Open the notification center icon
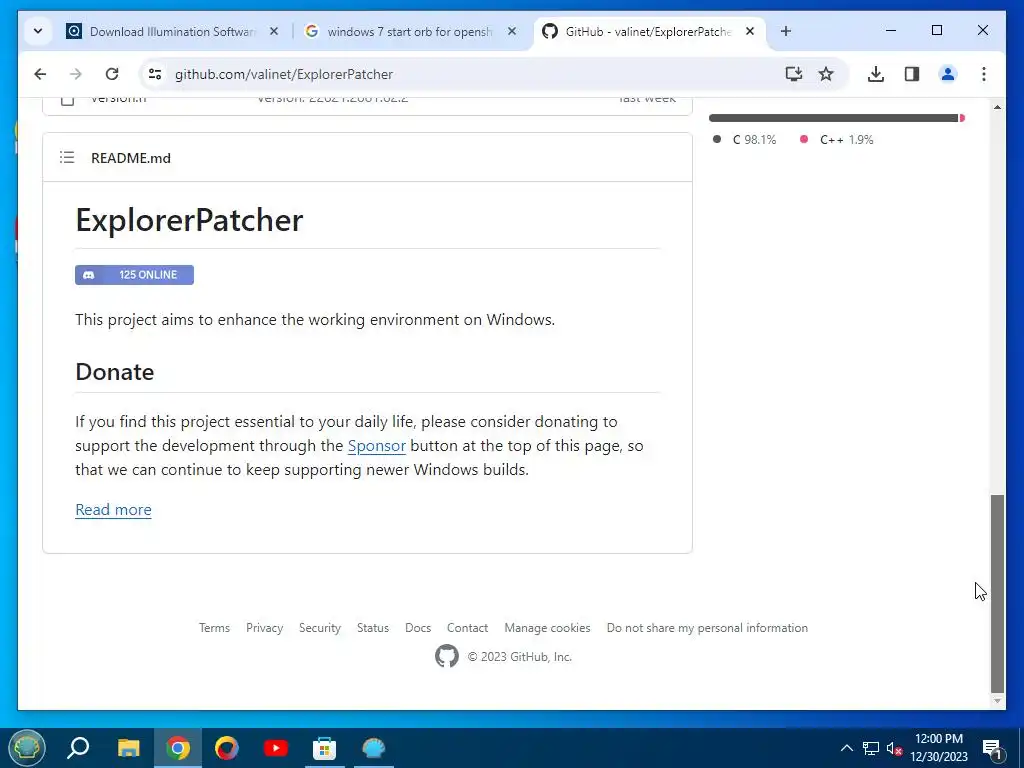Screen dimensions: 1024x768 pyautogui.click(x=992, y=748)
